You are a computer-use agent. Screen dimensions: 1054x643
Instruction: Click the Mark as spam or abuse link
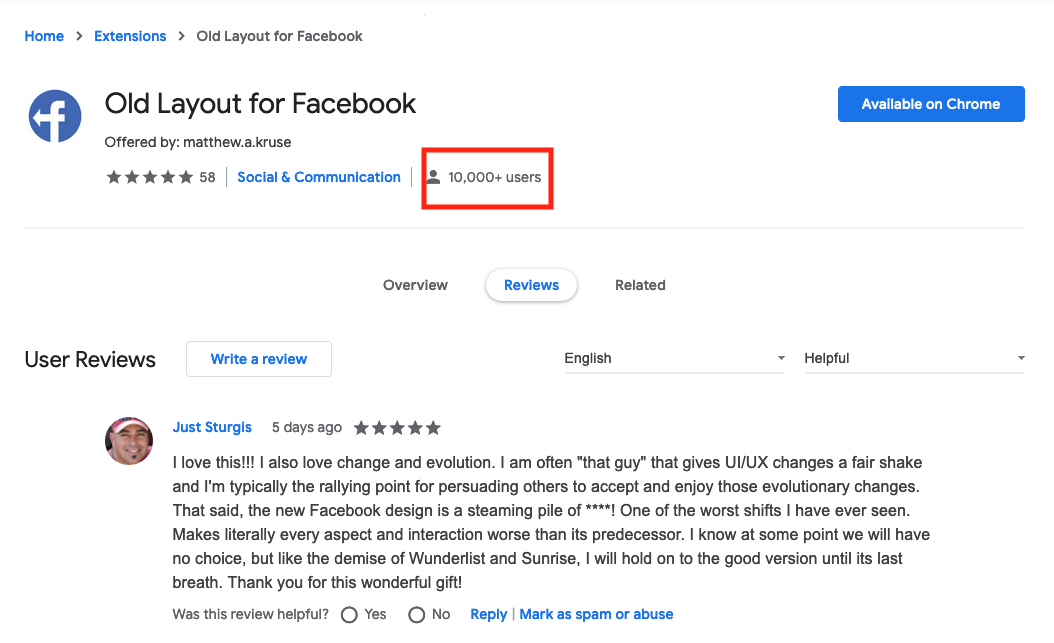[x=596, y=615]
